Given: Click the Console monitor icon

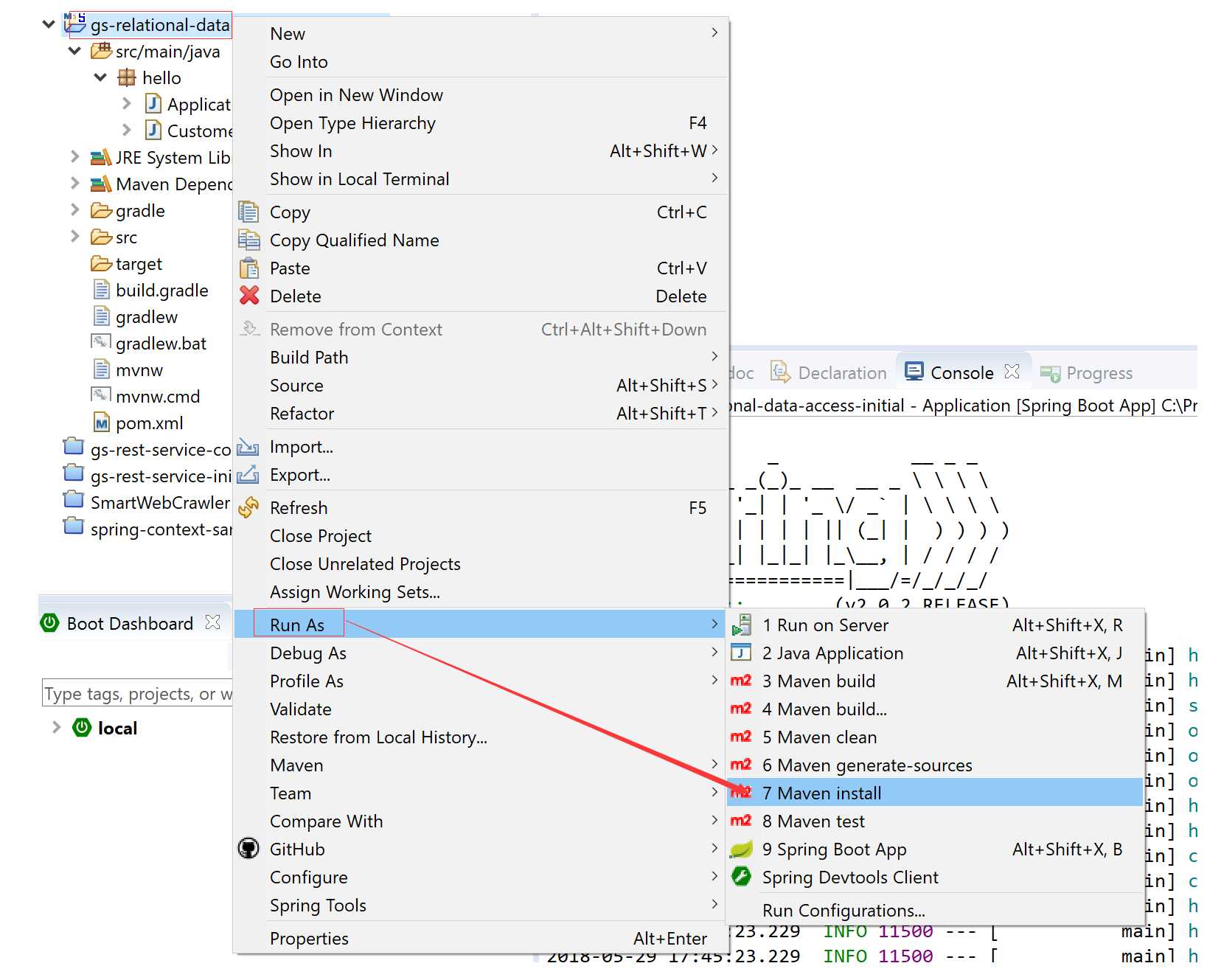Looking at the screenshot, I should point(914,372).
